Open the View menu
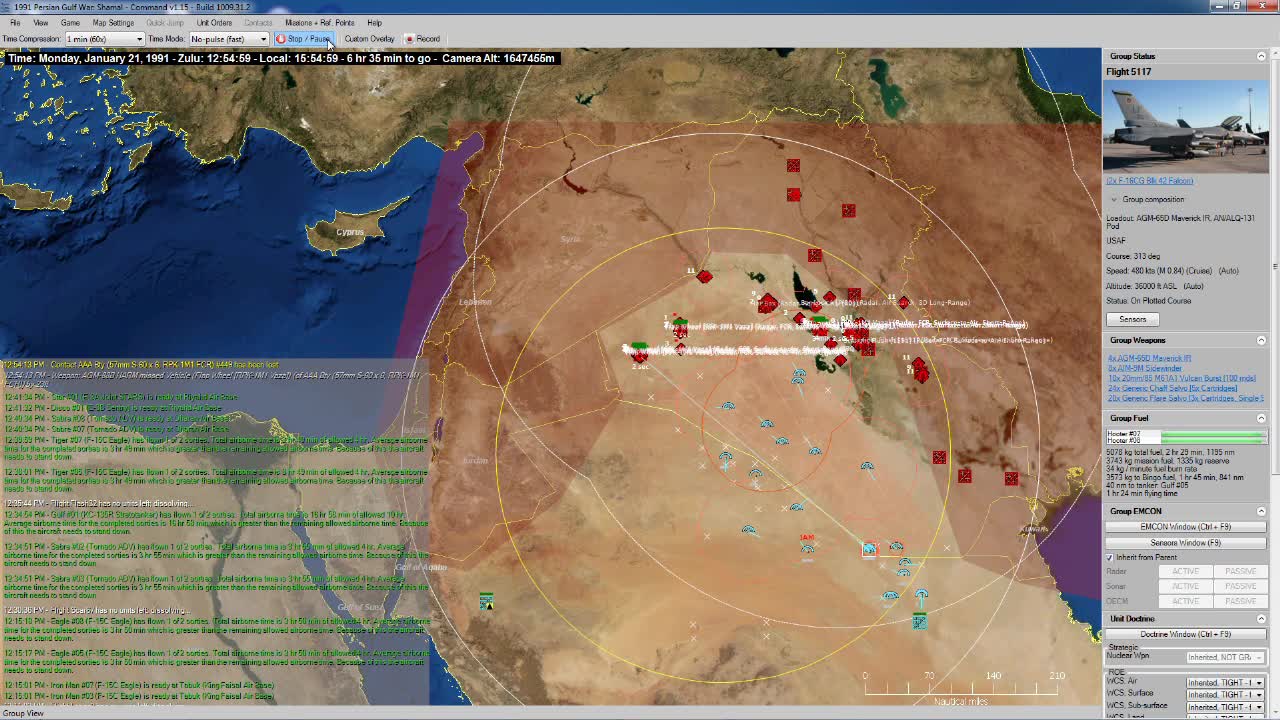This screenshot has width=1280, height=720. point(41,22)
